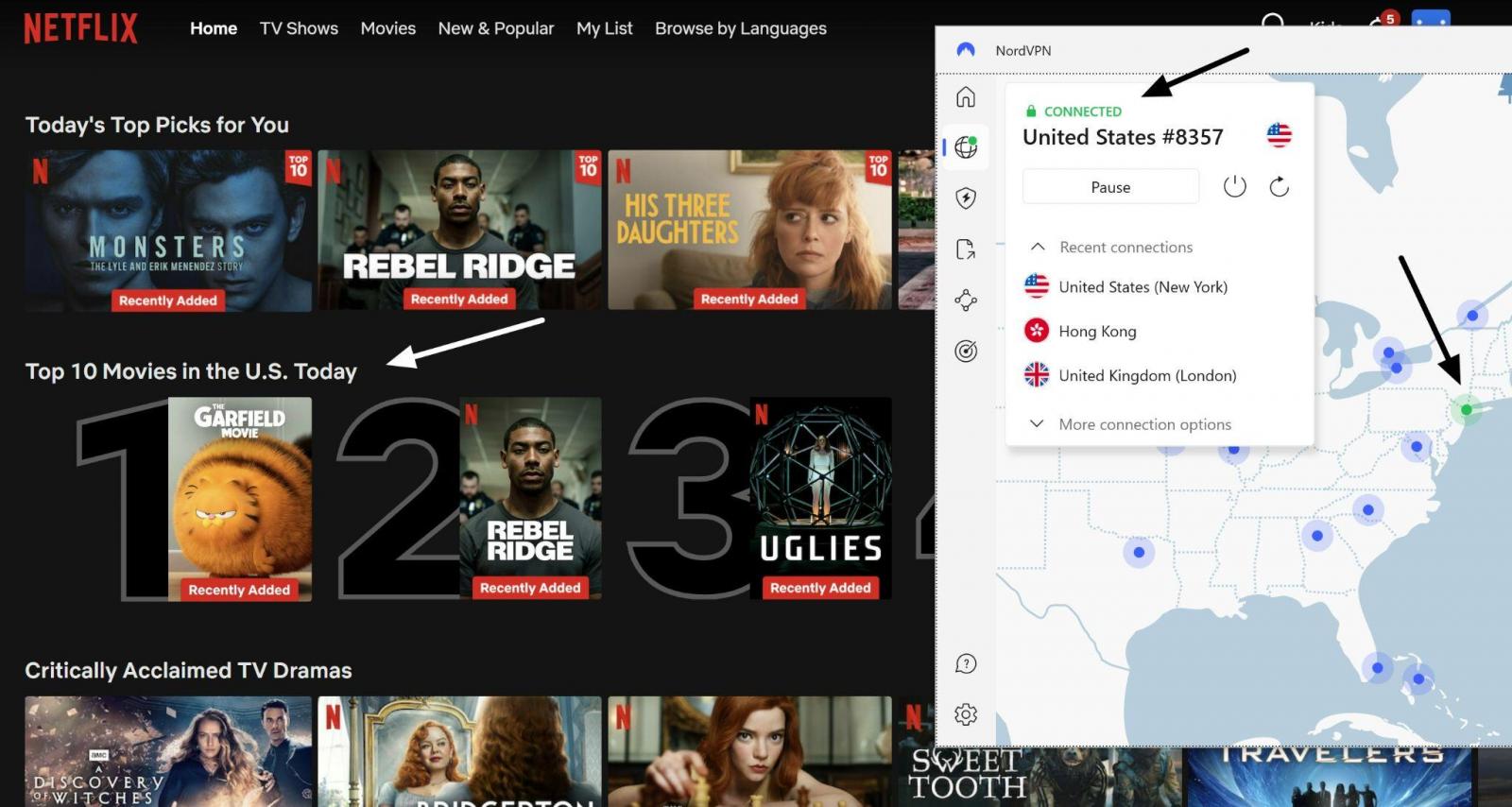
Task: Connect to United States (New York)
Action: (x=1143, y=286)
